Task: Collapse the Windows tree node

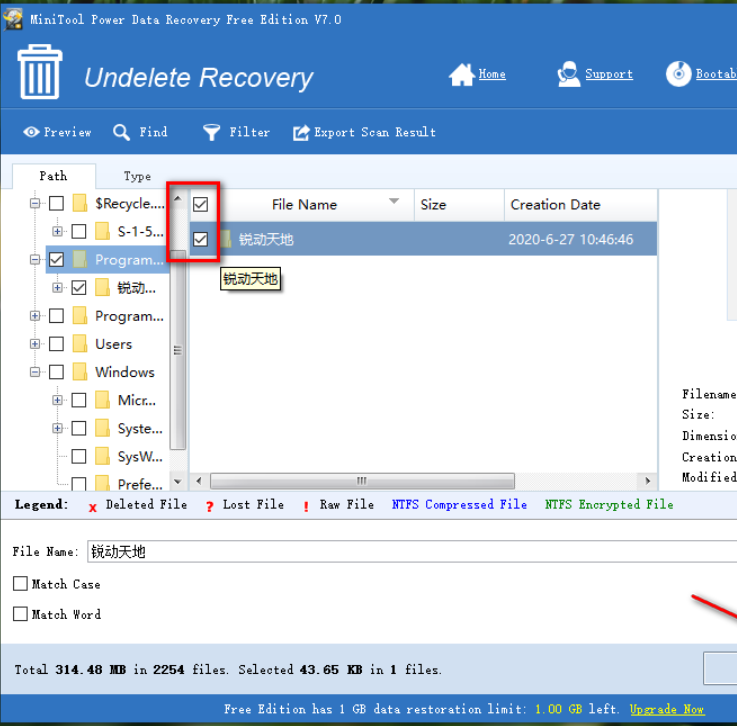Action: [35, 372]
